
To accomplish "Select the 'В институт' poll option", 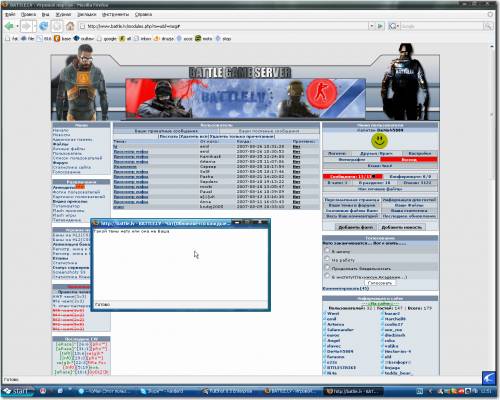I will 327,276.
